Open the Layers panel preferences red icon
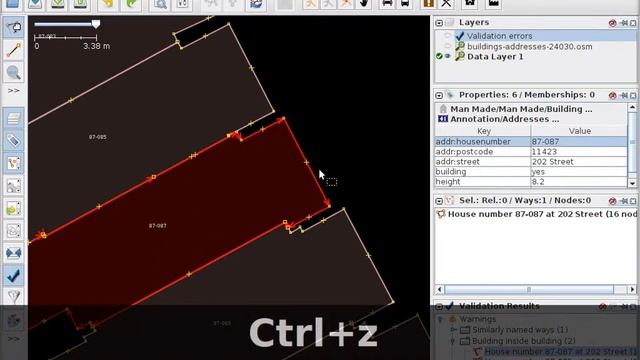Viewport: 640px width, 360px height. (612, 23)
